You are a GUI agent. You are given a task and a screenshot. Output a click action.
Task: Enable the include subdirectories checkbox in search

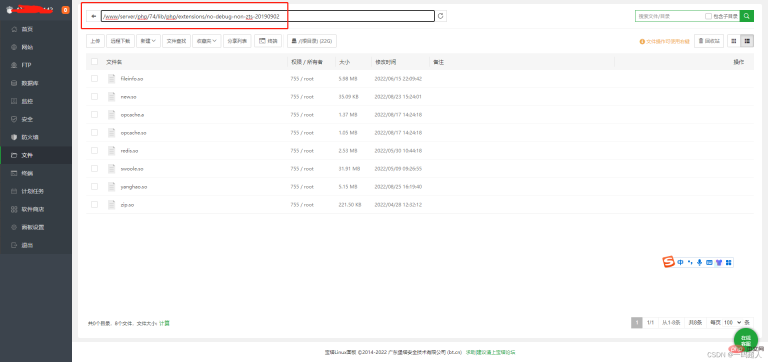click(x=708, y=16)
